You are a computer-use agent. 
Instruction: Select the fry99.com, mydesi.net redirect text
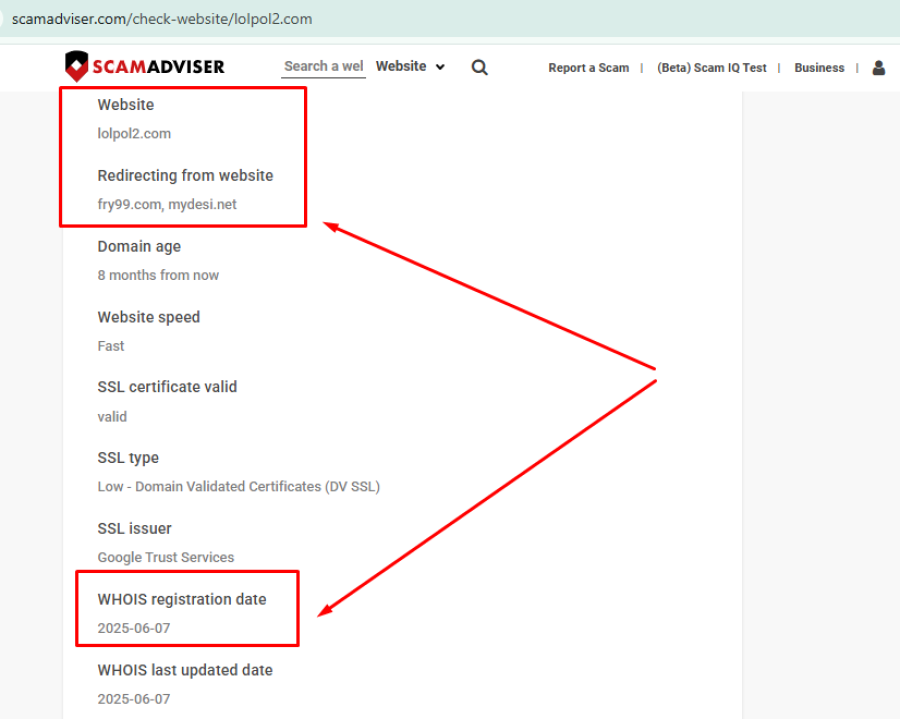click(x=167, y=204)
